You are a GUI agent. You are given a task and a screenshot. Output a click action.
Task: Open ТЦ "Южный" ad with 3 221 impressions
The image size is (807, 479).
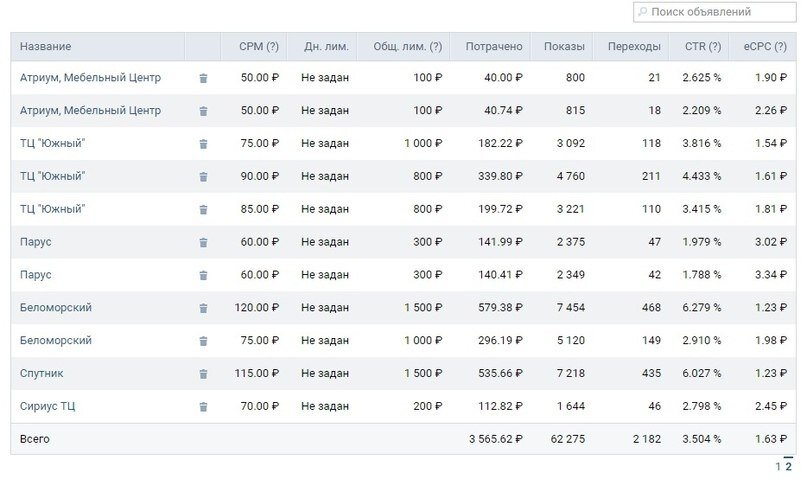click(x=52, y=209)
